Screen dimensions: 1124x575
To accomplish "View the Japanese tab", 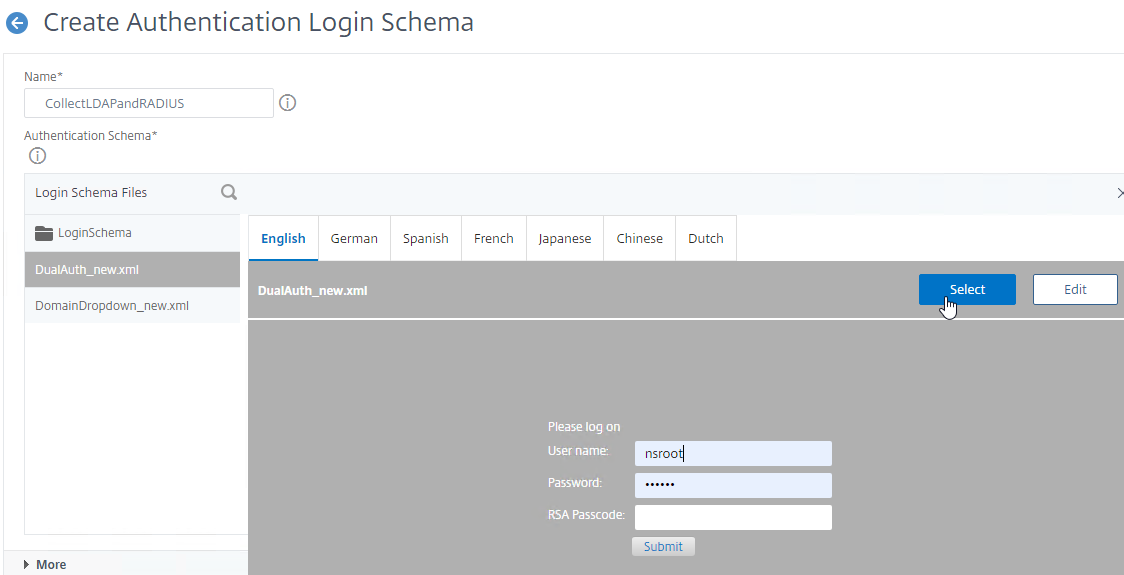I will point(564,239).
